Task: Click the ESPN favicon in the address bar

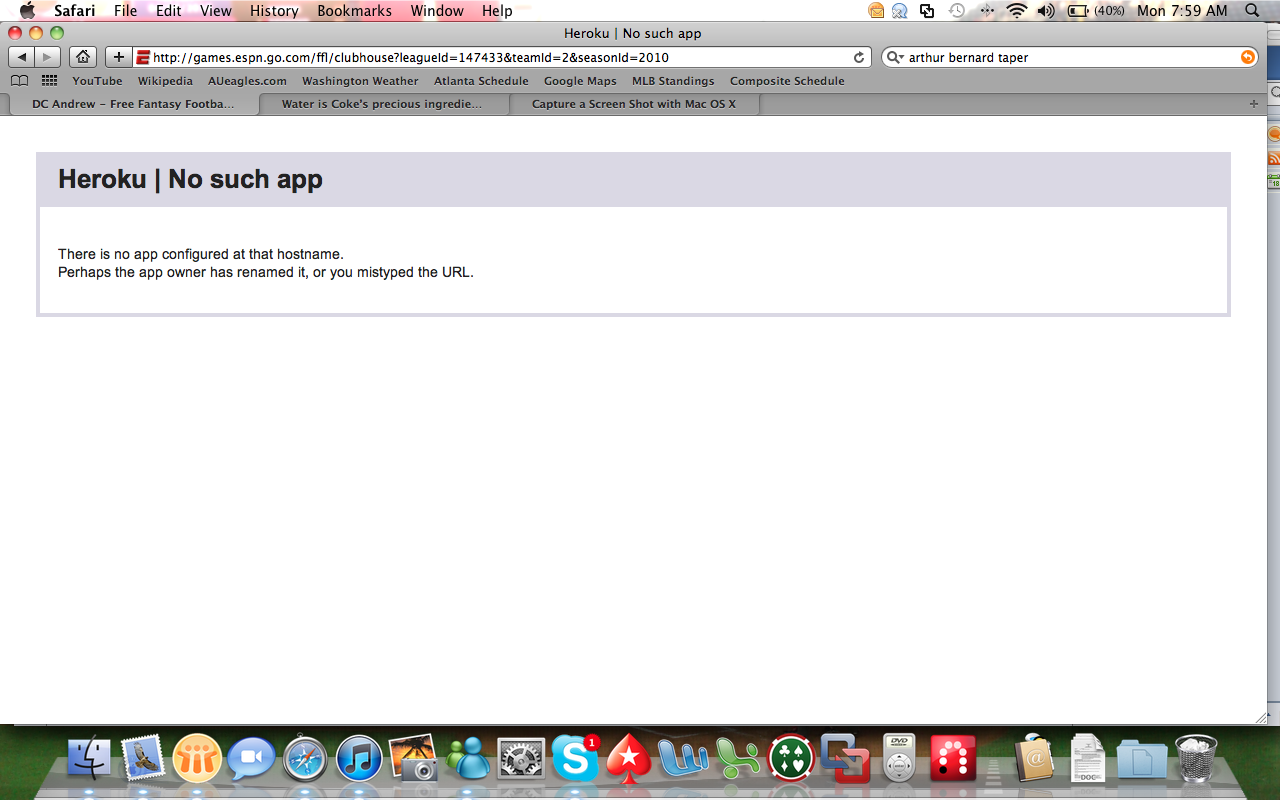Action: 143,58
